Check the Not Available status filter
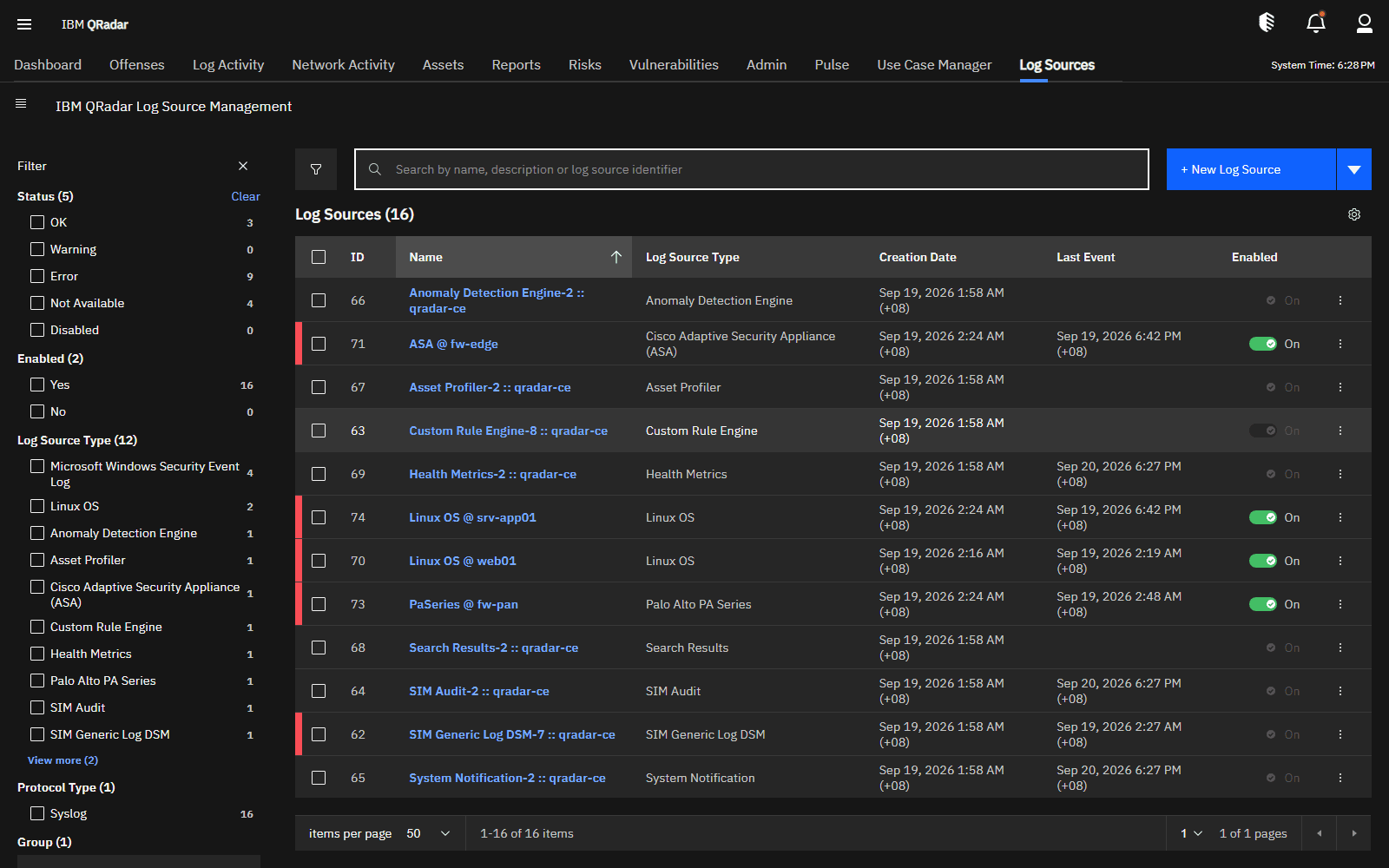 click(37, 303)
